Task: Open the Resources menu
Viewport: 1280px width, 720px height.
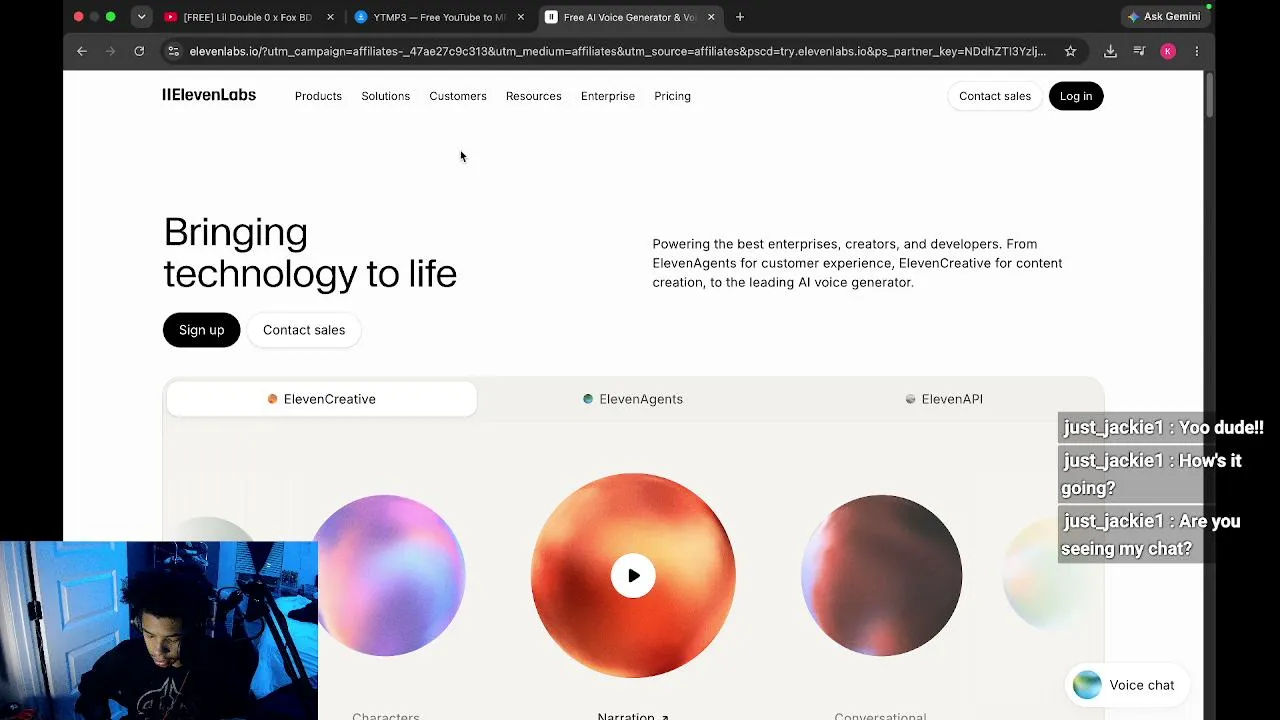Action: coord(533,96)
